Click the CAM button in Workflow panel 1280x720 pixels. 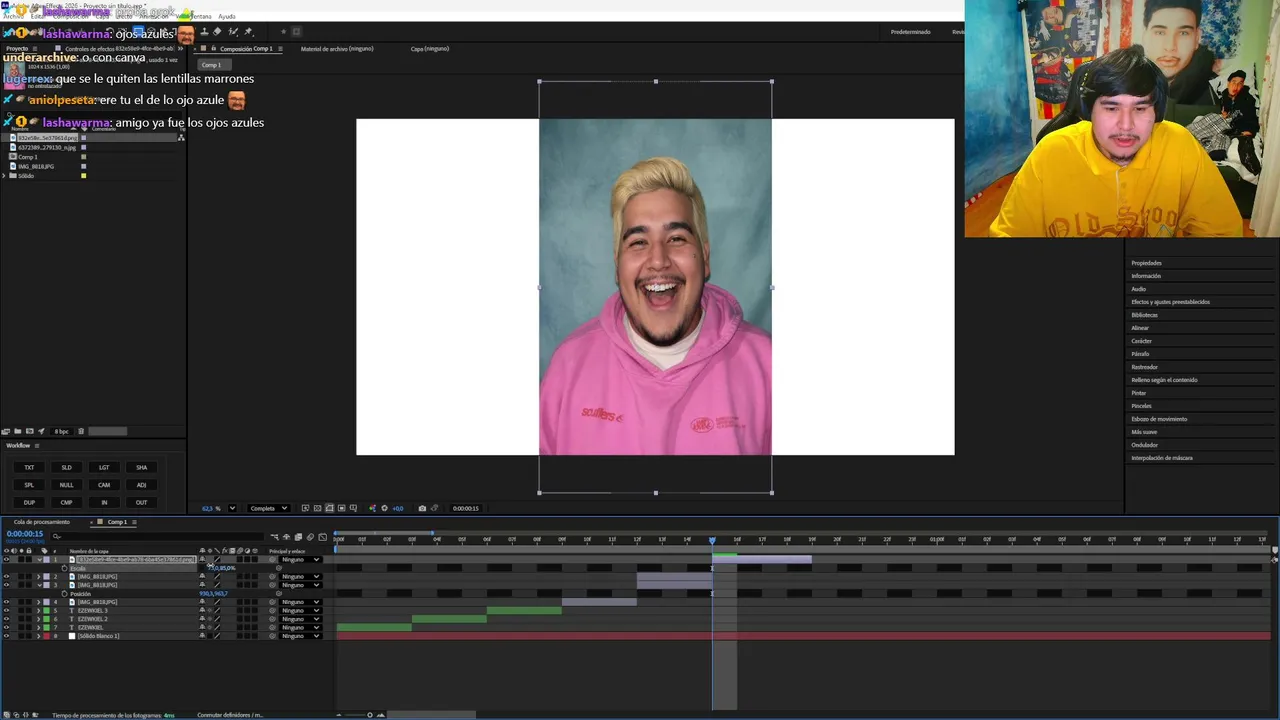click(x=104, y=485)
